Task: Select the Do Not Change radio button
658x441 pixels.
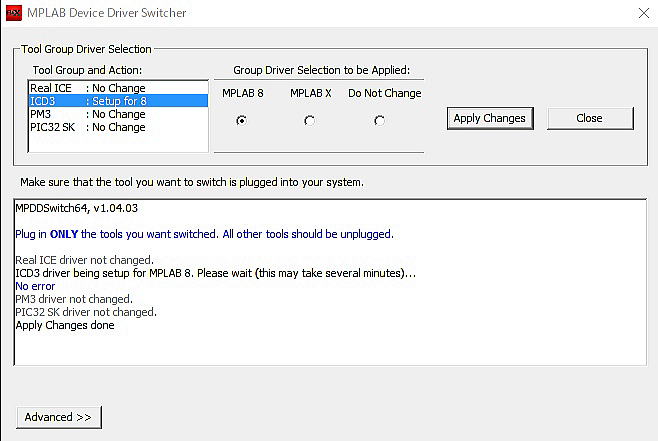Action: click(379, 121)
